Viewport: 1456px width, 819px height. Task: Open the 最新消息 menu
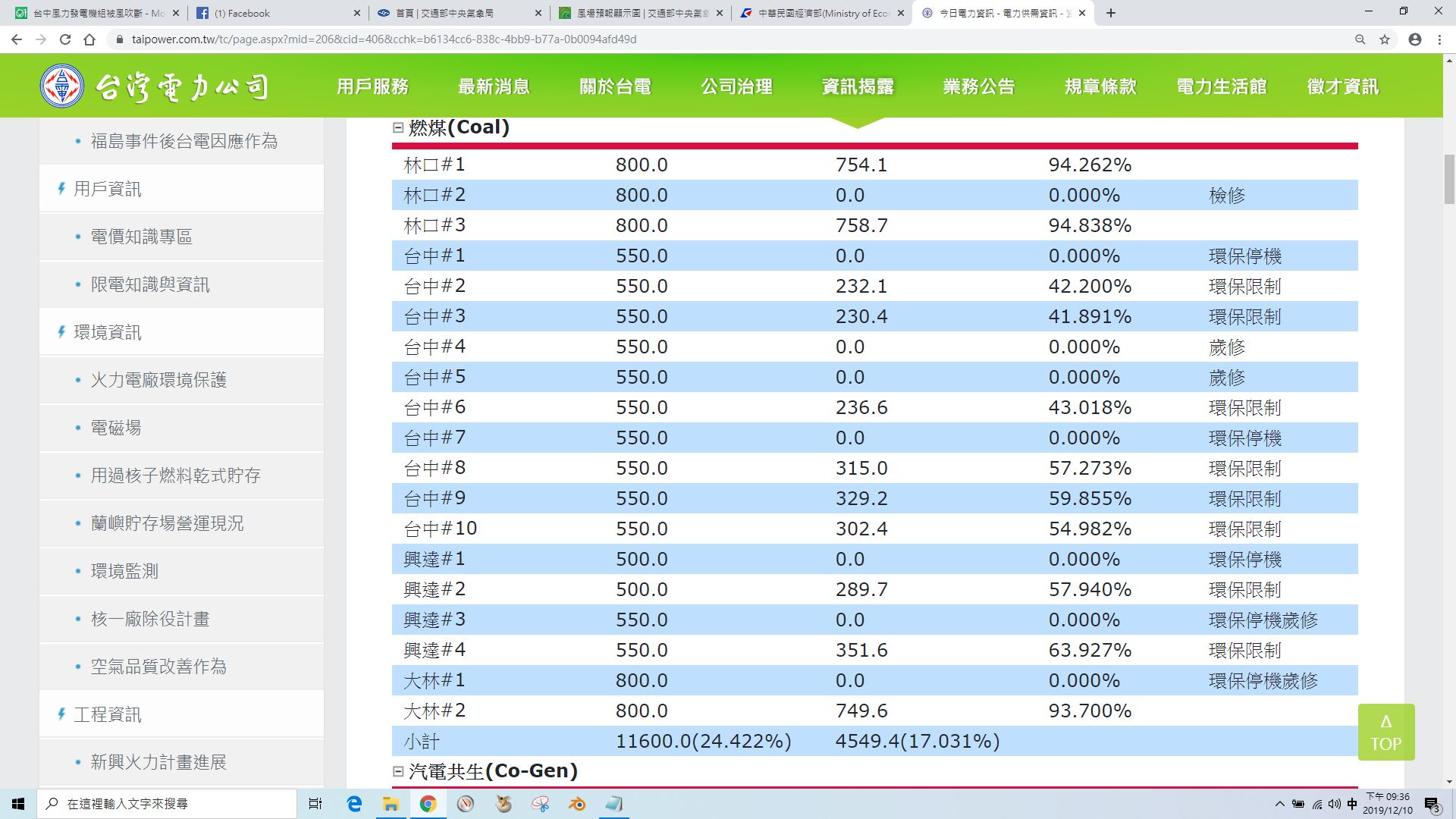coord(494,86)
